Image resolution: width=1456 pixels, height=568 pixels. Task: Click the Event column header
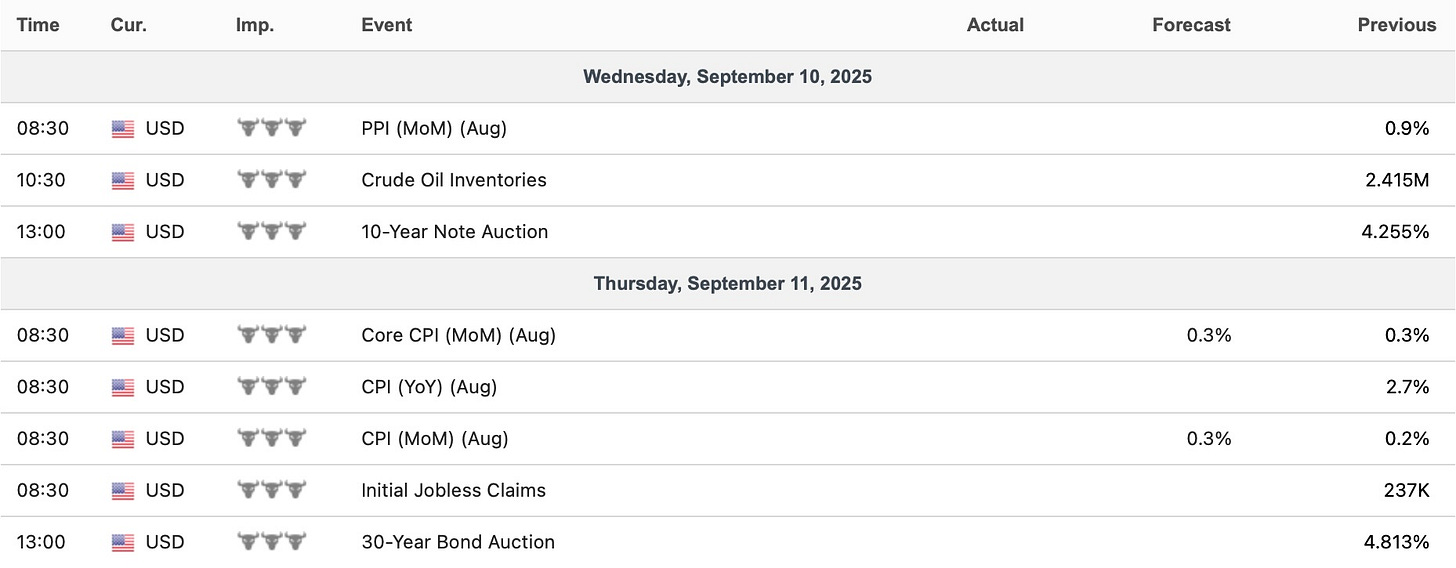(x=387, y=25)
